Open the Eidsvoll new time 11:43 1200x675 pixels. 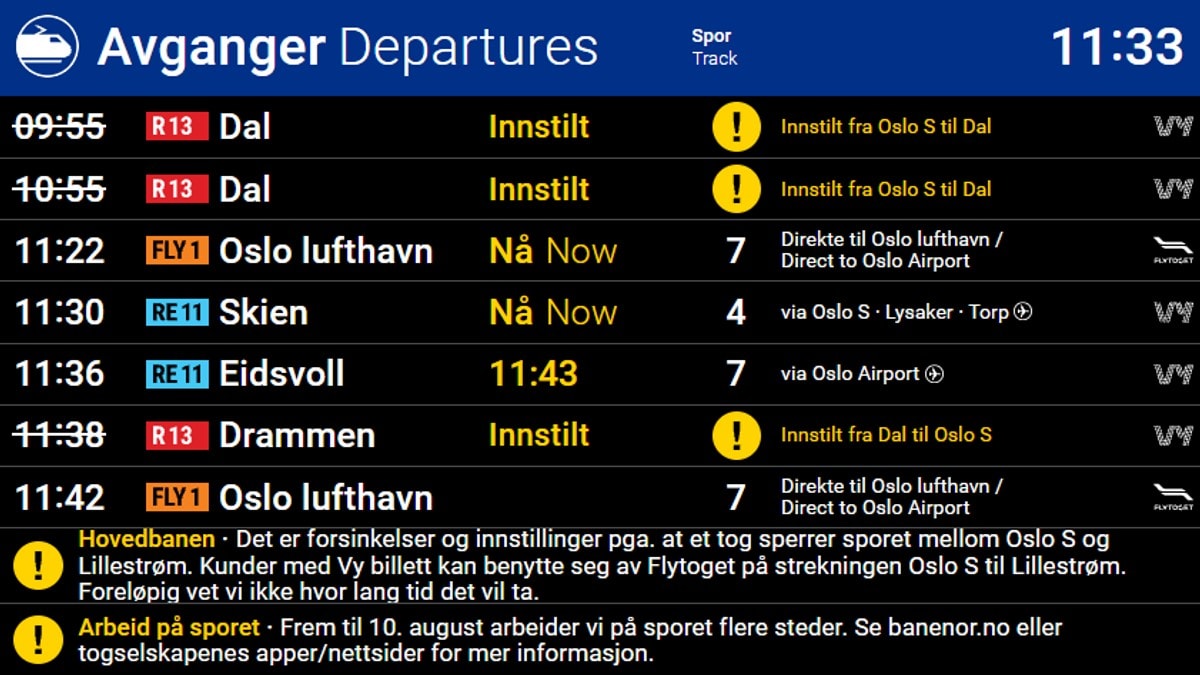(x=533, y=374)
